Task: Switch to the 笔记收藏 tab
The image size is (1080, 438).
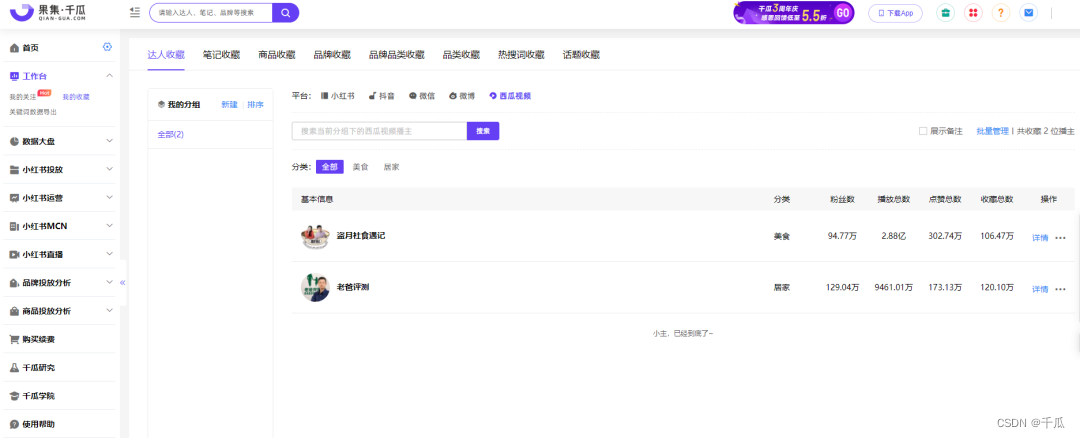Action: click(221, 55)
